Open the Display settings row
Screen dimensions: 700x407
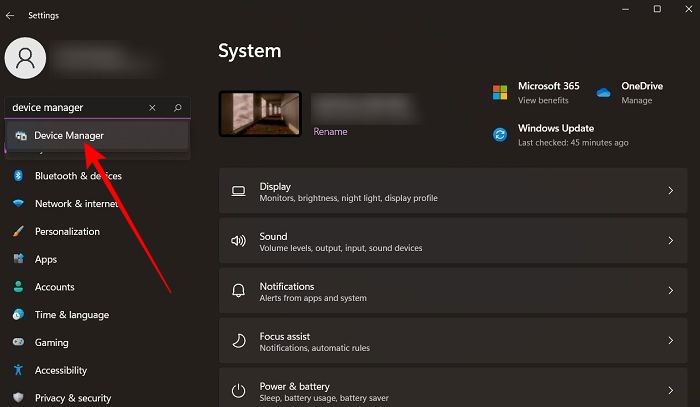pos(453,191)
